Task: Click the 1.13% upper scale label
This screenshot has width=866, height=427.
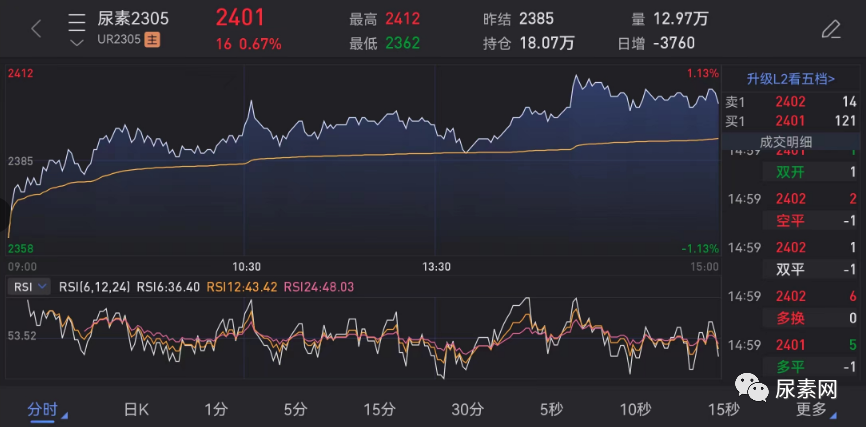Action: coord(703,73)
